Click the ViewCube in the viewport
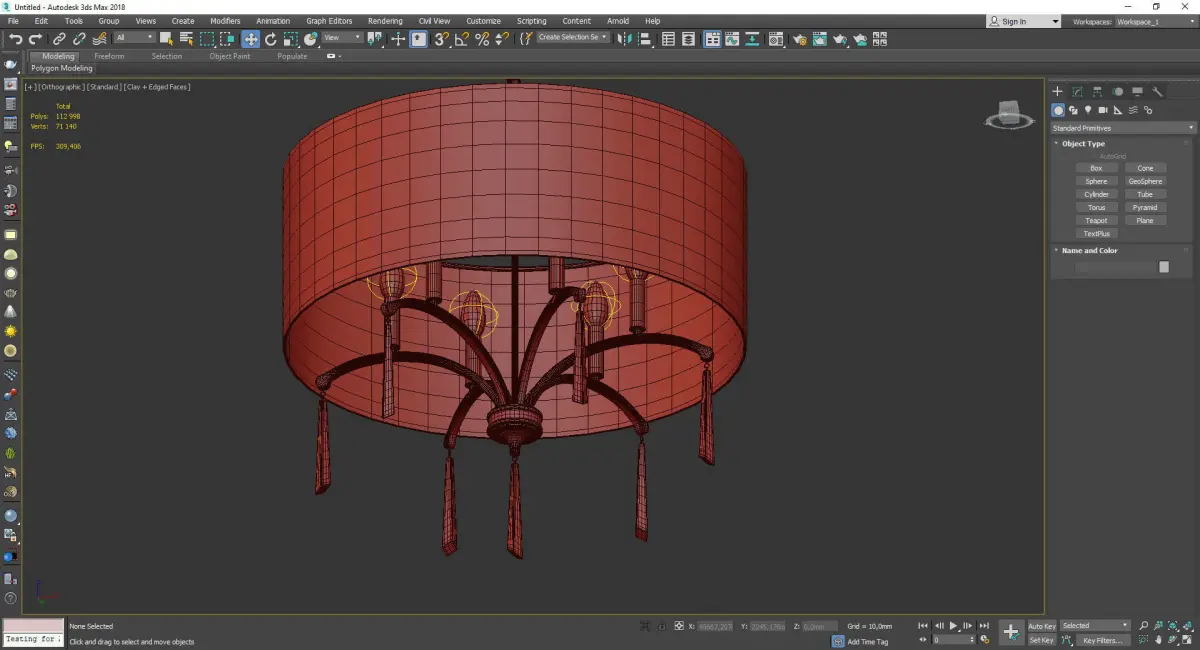 pyautogui.click(x=1009, y=114)
